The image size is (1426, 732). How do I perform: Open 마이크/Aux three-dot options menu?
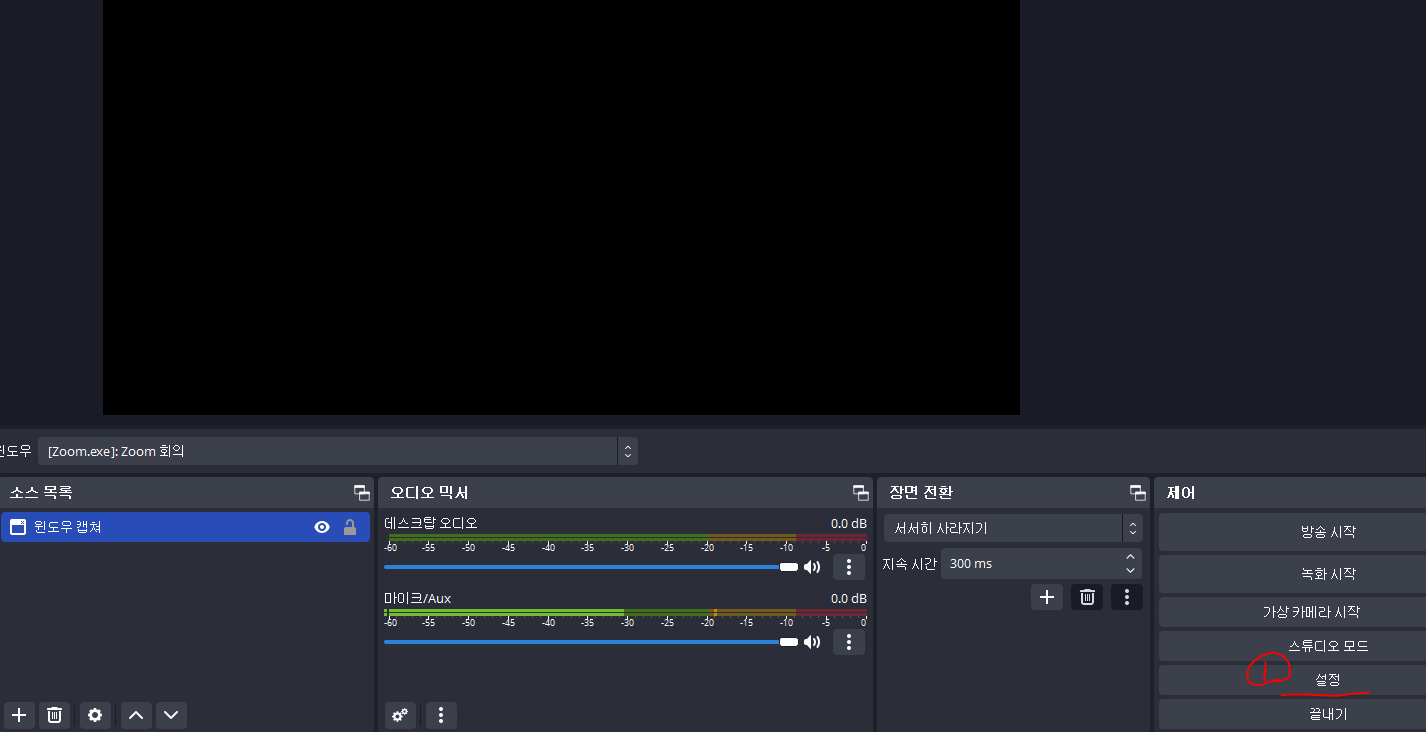pyautogui.click(x=849, y=641)
